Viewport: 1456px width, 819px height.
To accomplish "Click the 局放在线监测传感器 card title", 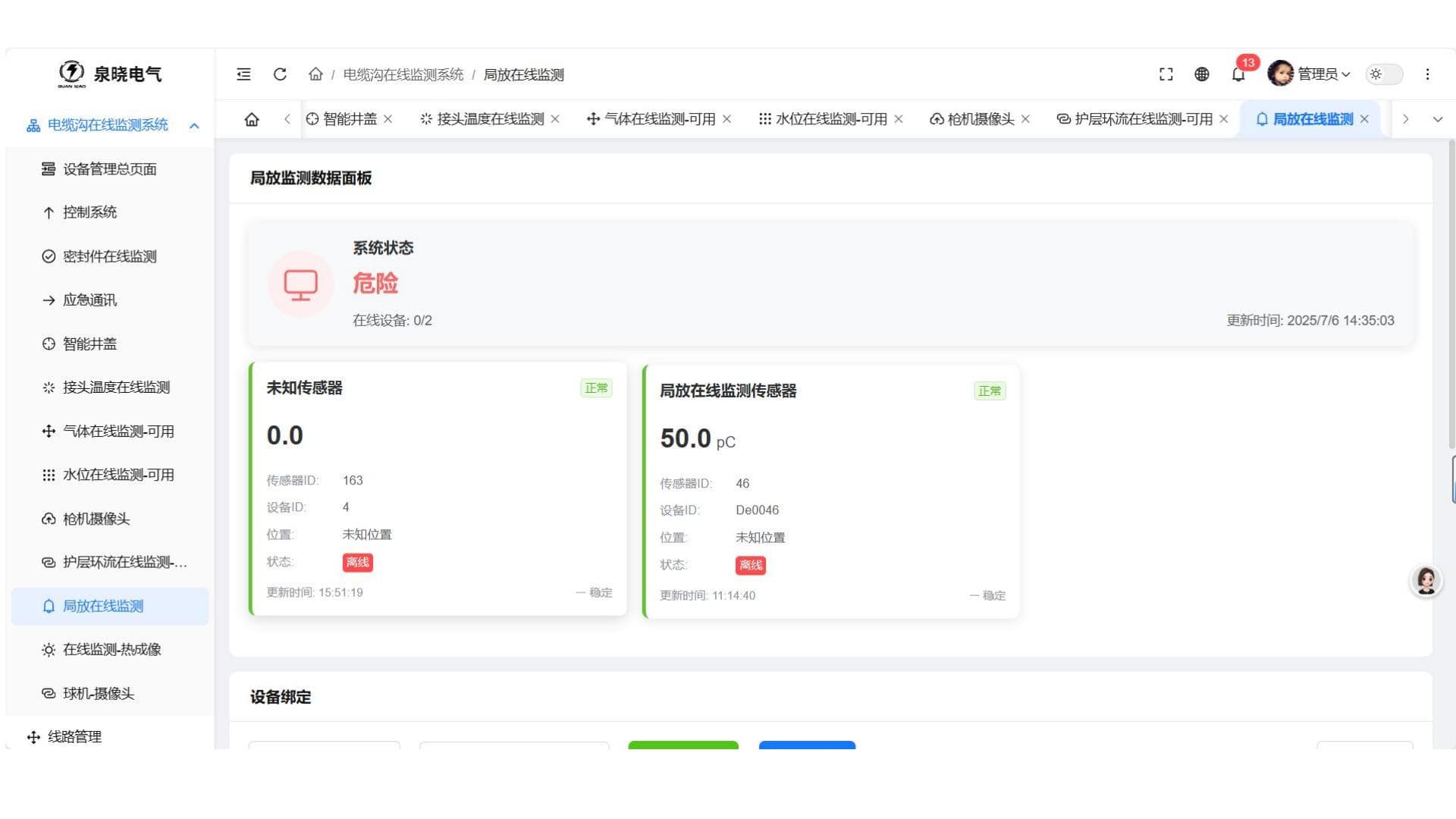I will 728,391.
